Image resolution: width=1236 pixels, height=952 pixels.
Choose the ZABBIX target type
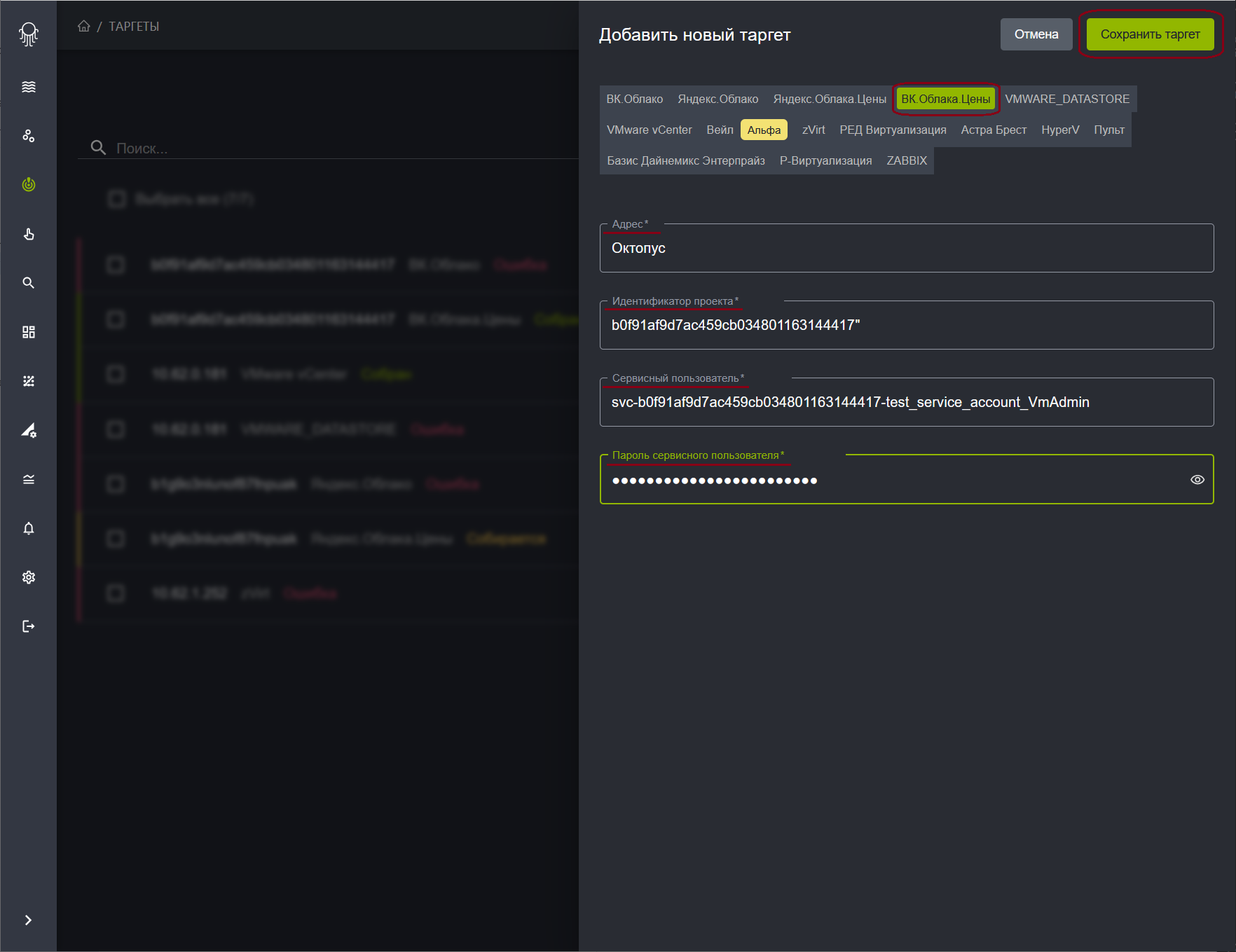coord(907,160)
